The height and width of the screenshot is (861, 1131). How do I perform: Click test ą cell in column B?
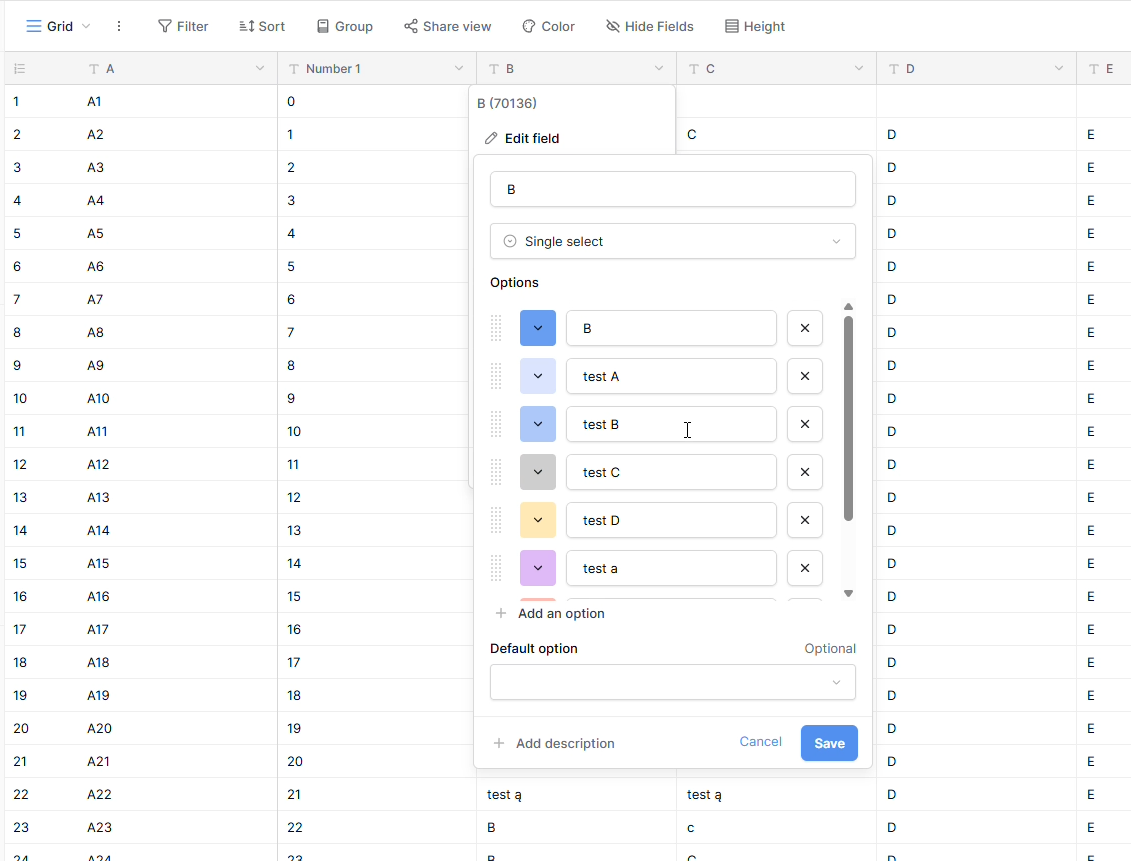pyautogui.click(x=576, y=794)
